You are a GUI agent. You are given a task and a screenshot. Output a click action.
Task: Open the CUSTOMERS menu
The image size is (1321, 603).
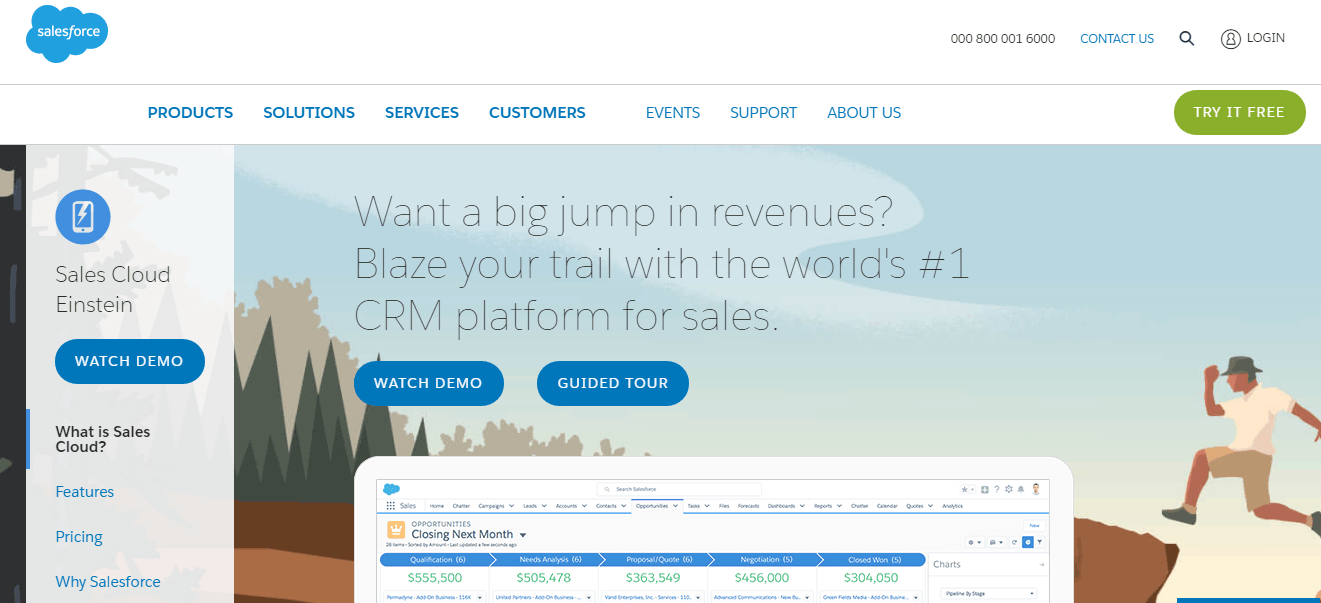click(x=537, y=113)
